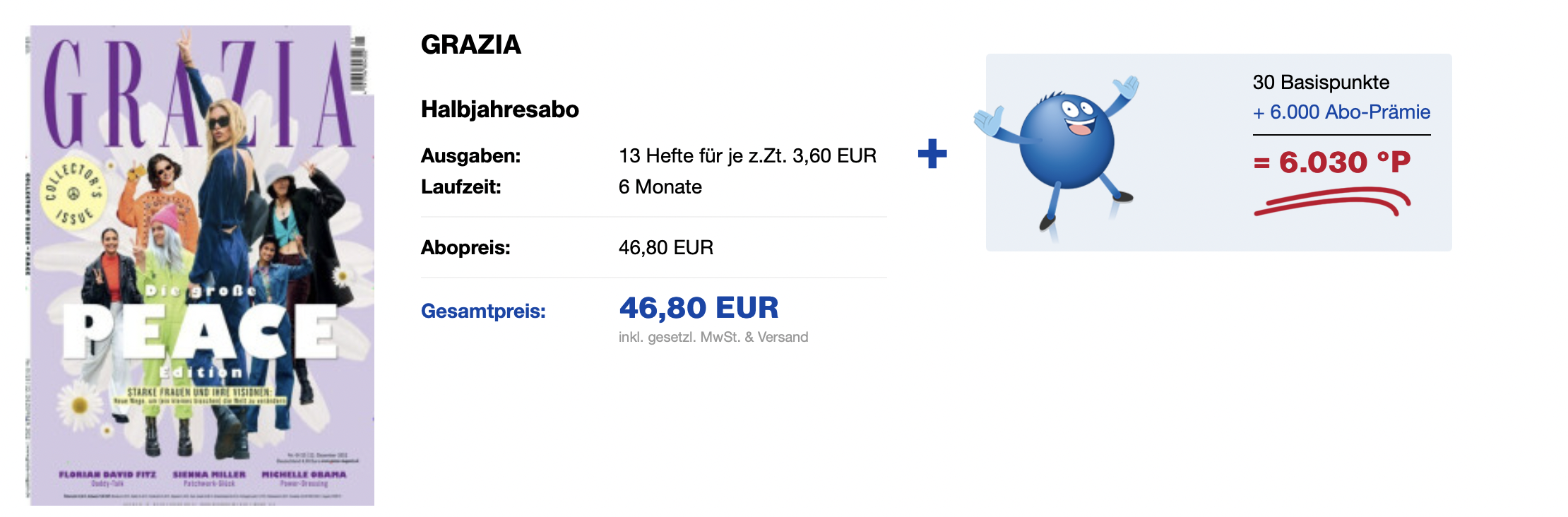Click the blue plus icon
This screenshot has height=517, width=1568.
[932, 153]
